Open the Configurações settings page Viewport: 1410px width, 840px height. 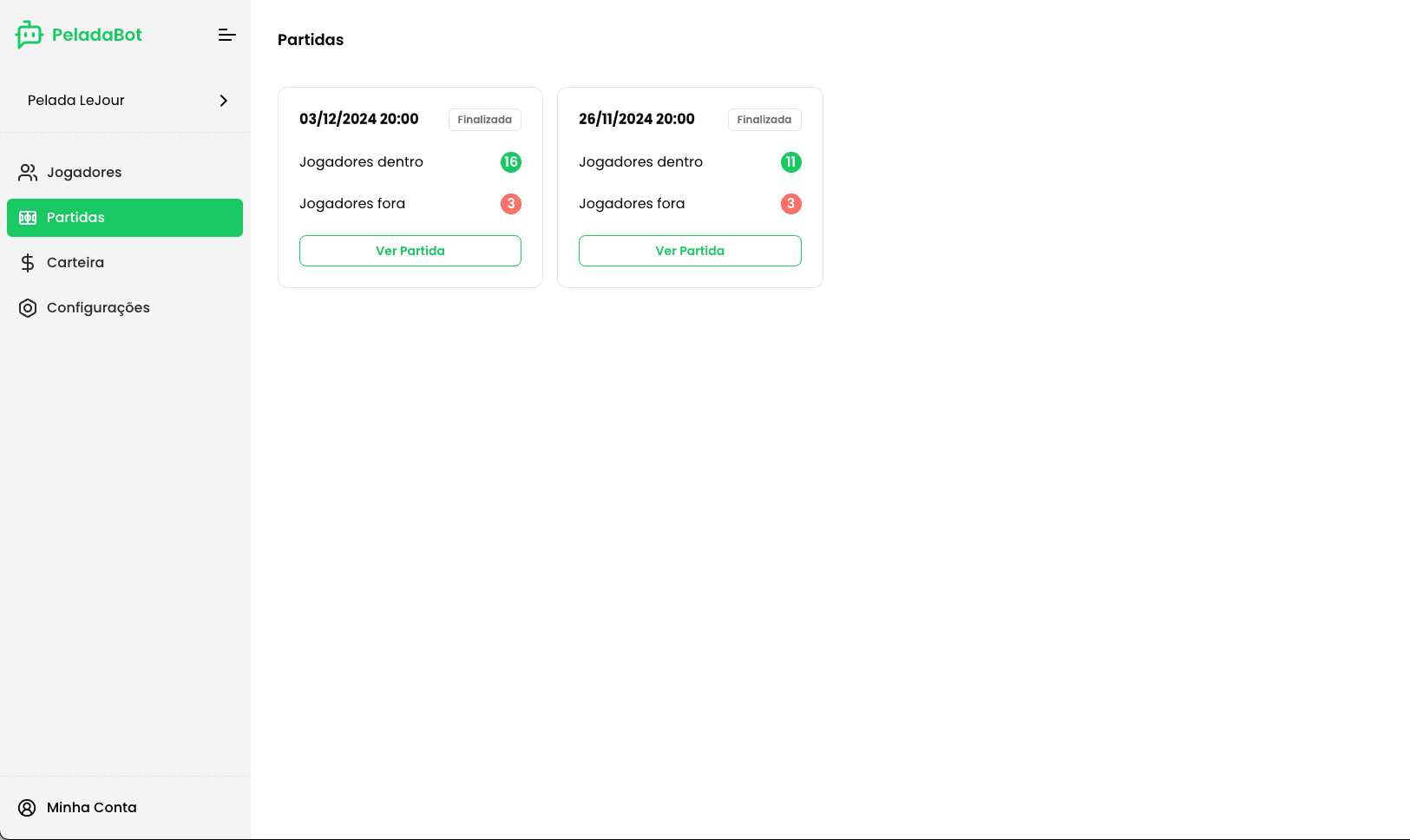click(x=98, y=308)
